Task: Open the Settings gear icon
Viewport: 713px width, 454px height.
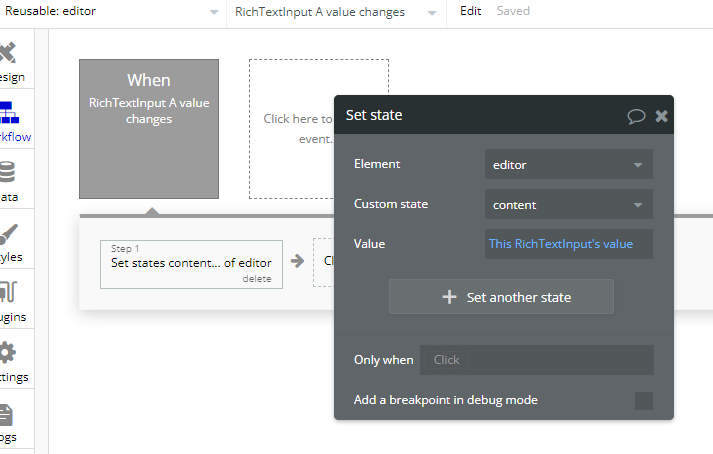Action: [x=10, y=354]
